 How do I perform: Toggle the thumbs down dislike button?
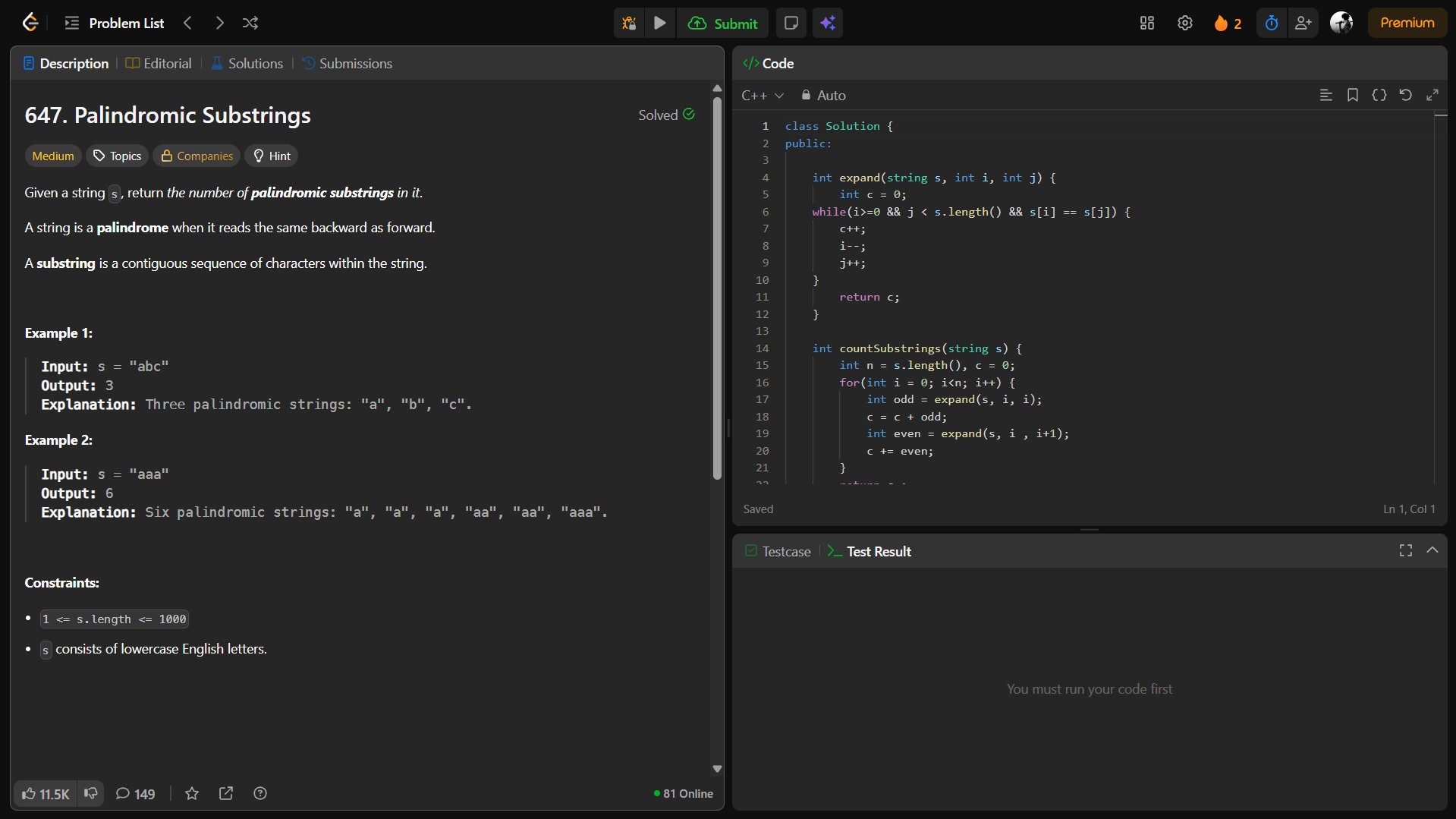(91, 793)
